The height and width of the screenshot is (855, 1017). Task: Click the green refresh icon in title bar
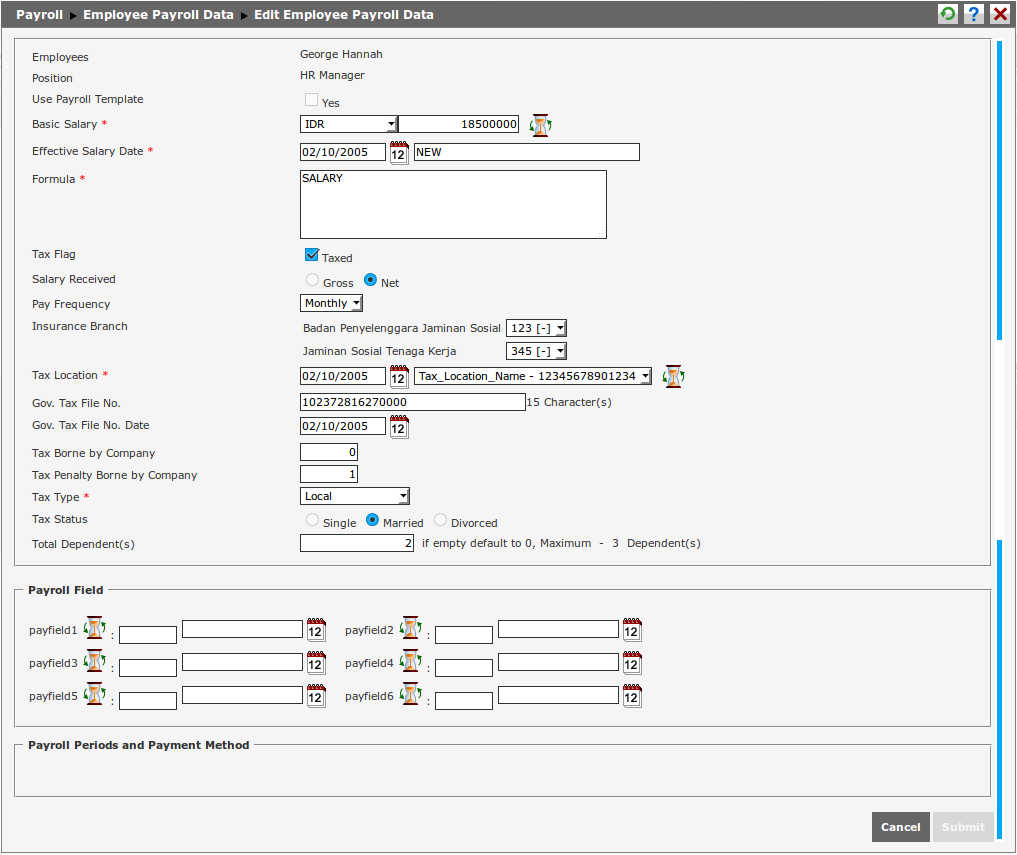coord(948,14)
